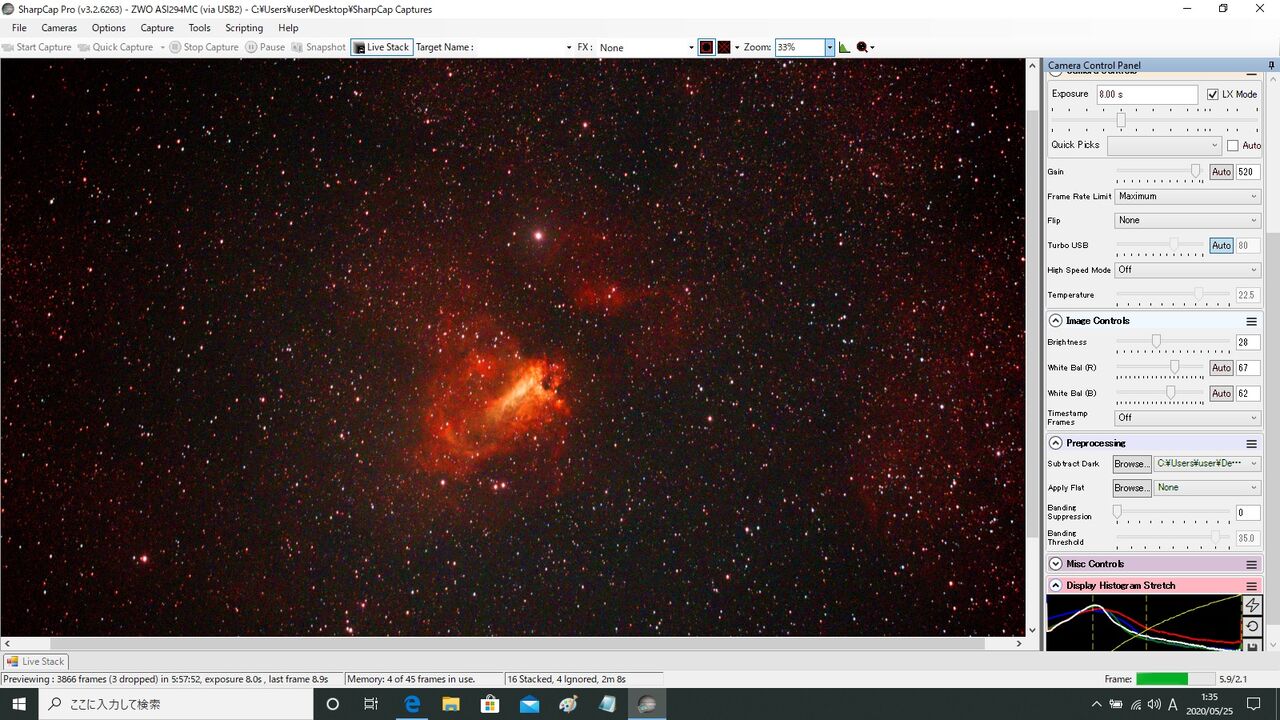Click the Cortana circle icon
1280x720 pixels.
333,704
